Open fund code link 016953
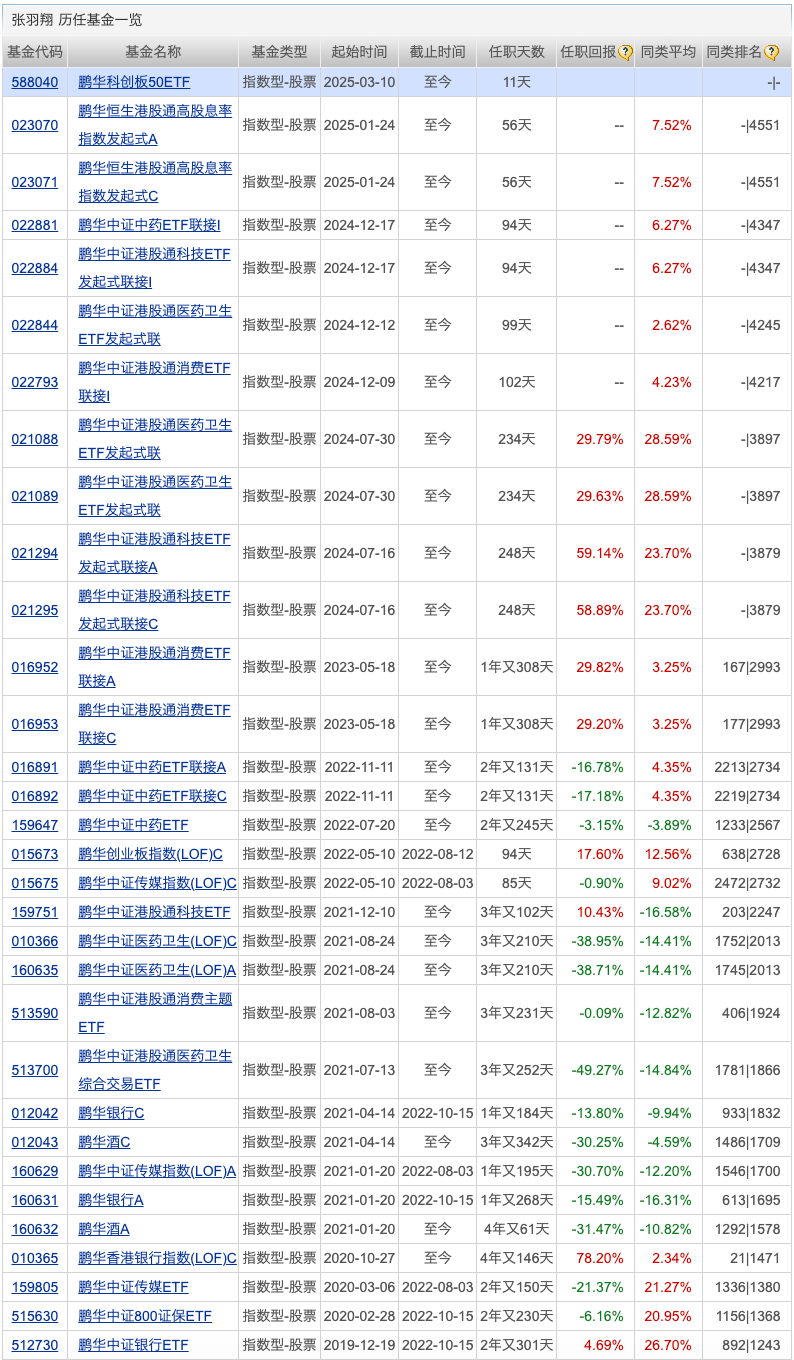 (x=35, y=724)
